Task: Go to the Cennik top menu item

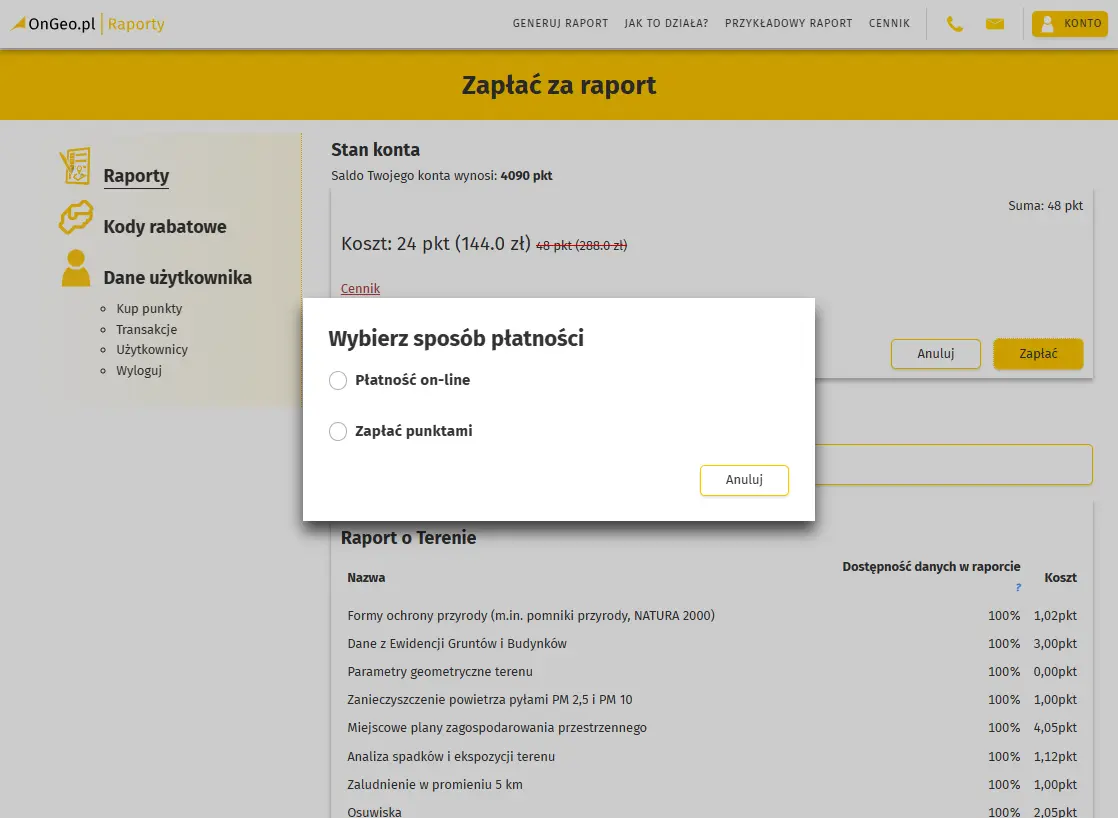Action: click(x=889, y=23)
